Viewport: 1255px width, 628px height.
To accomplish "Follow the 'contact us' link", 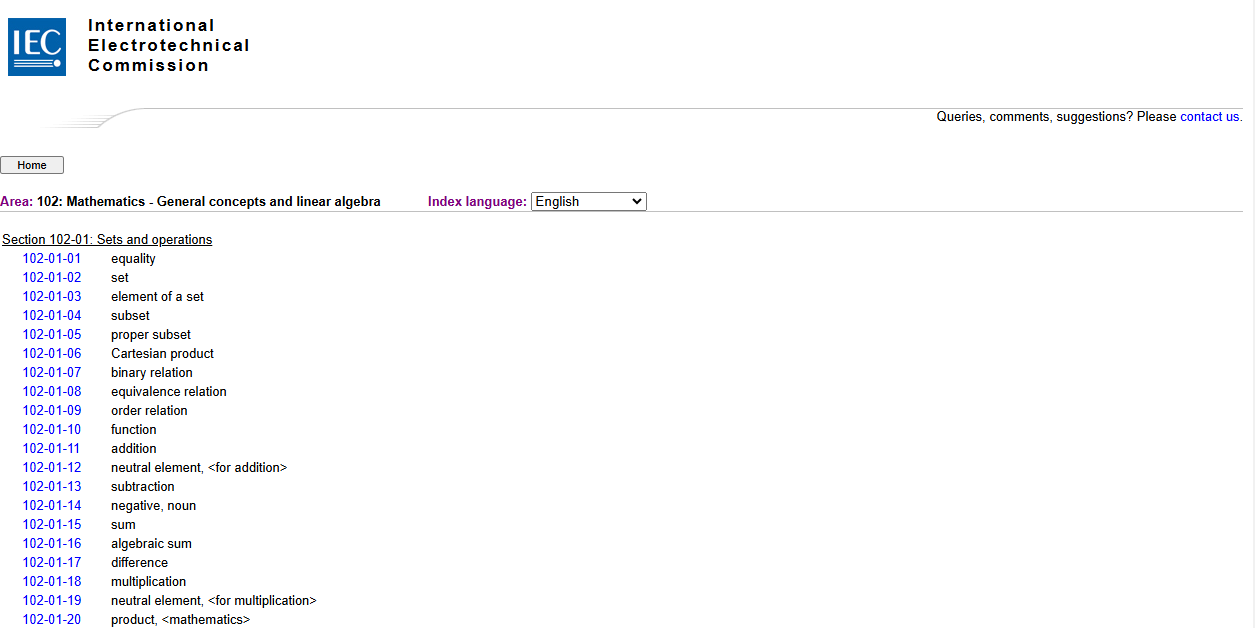I will coord(1210,117).
